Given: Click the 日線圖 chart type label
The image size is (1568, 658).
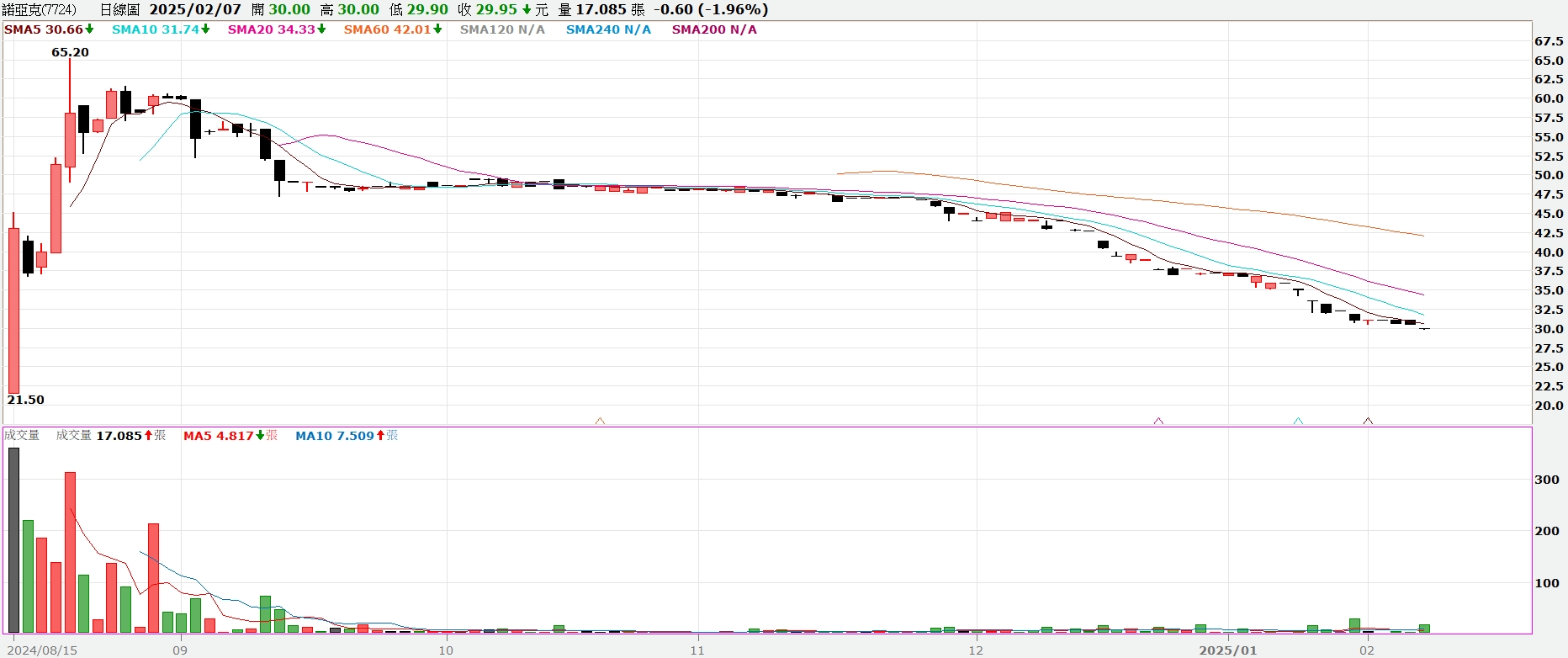Looking at the screenshot, I should (119, 10).
